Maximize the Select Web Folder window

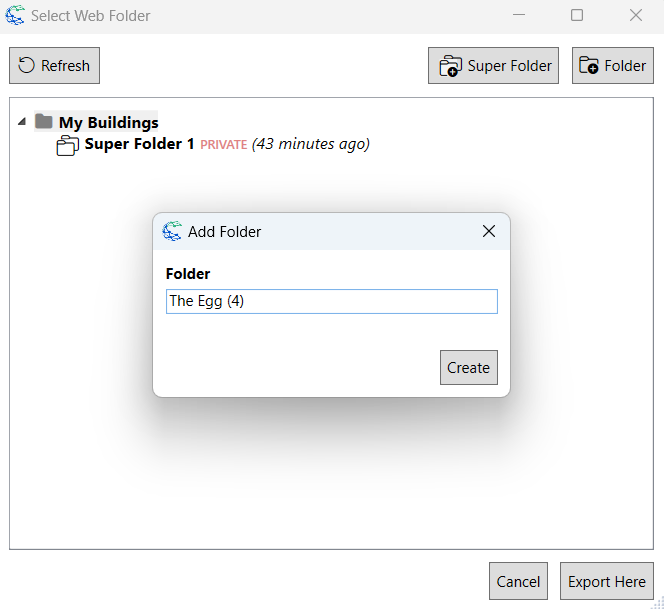pos(577,15)
